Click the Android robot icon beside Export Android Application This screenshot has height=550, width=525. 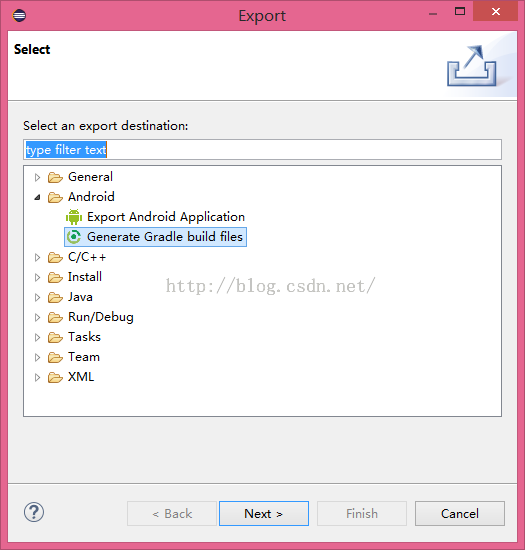coord(74,217)
